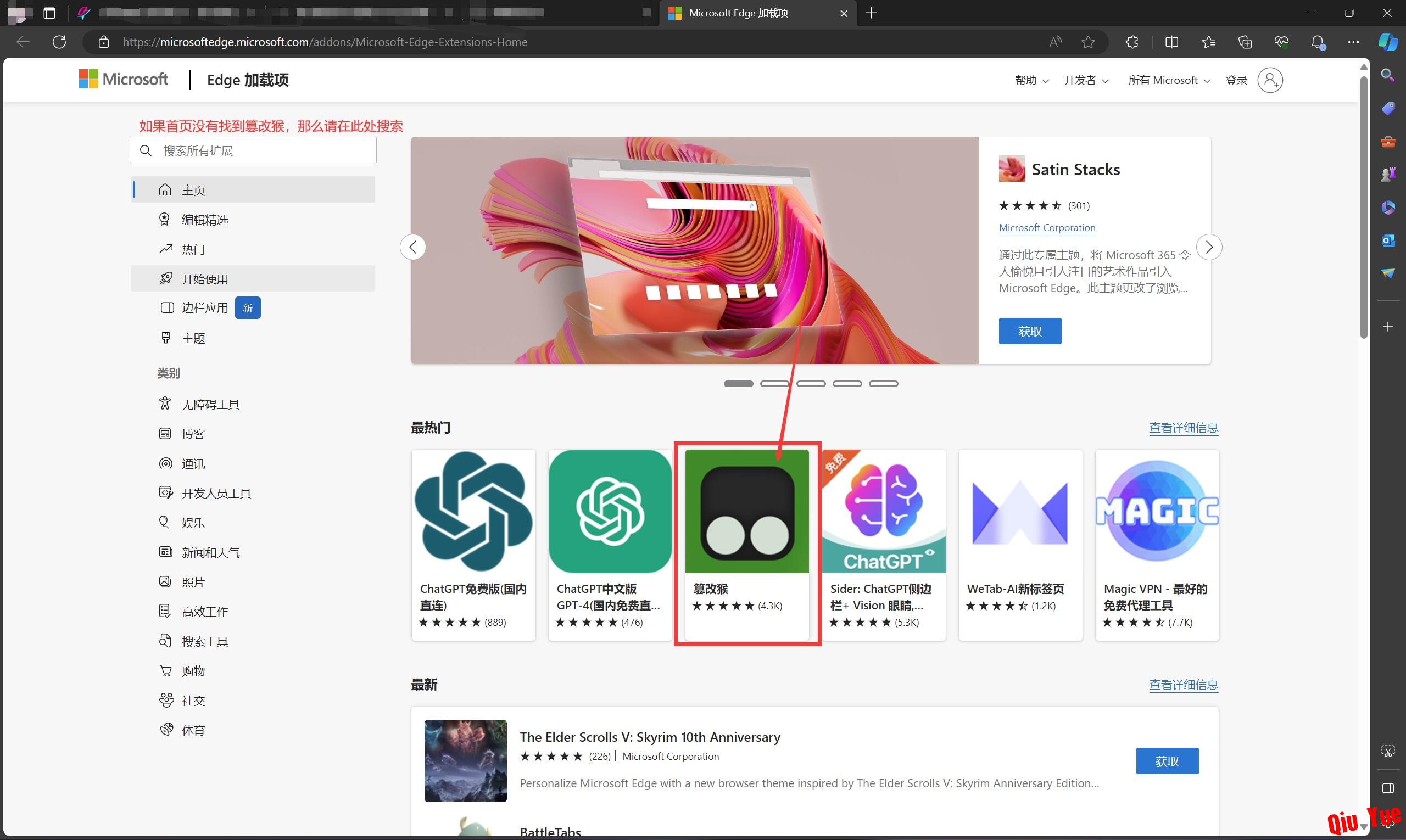Click 获取 for Skyrim 10th Anniversary
The height and width of the screenshot is (840, 1406).
[x=1167, y=761]
